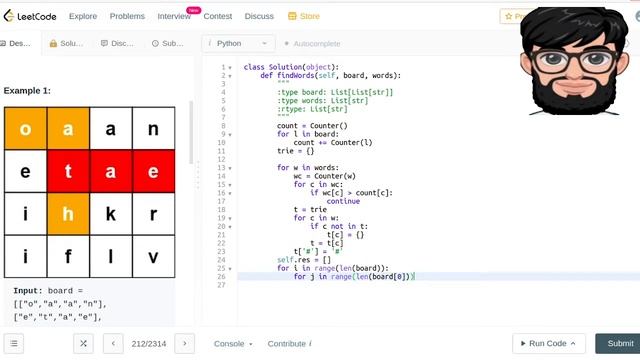
Task: Open the Discuss forum
Action: click(259, 16)
